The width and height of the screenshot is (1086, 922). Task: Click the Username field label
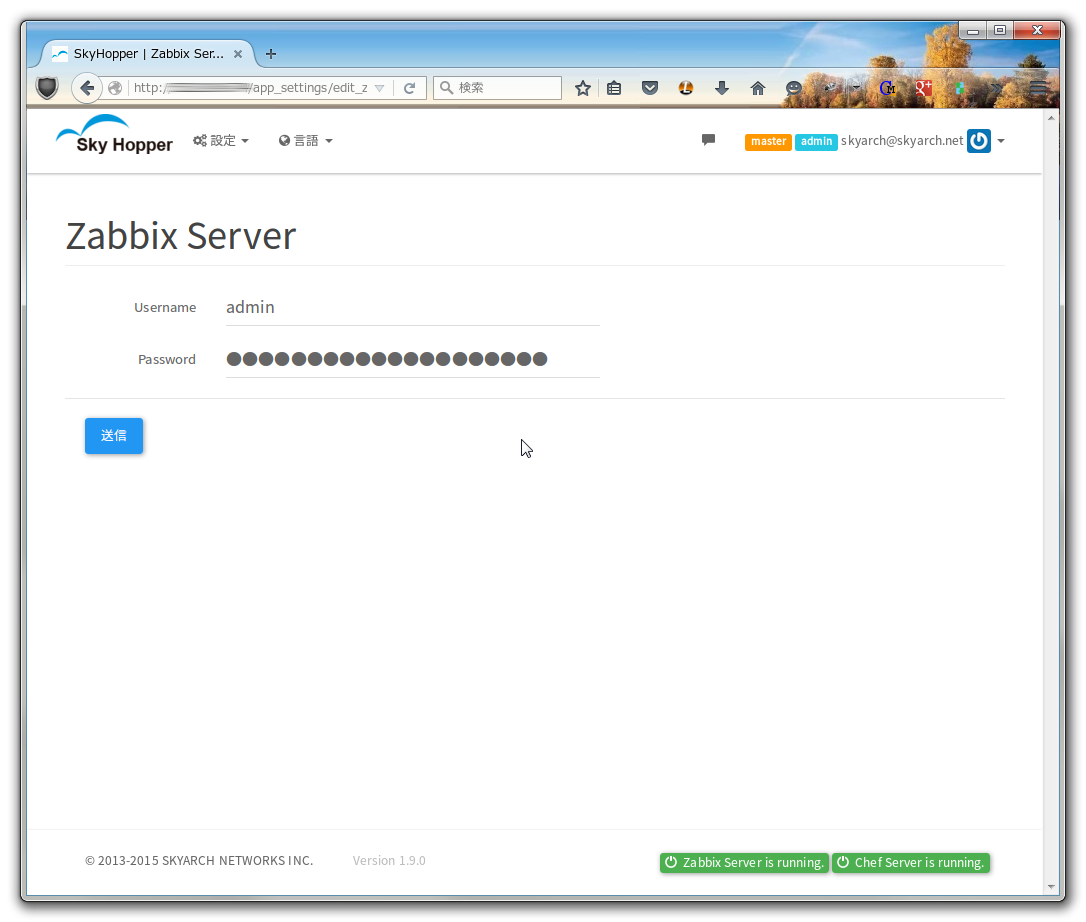coord(165,308)
